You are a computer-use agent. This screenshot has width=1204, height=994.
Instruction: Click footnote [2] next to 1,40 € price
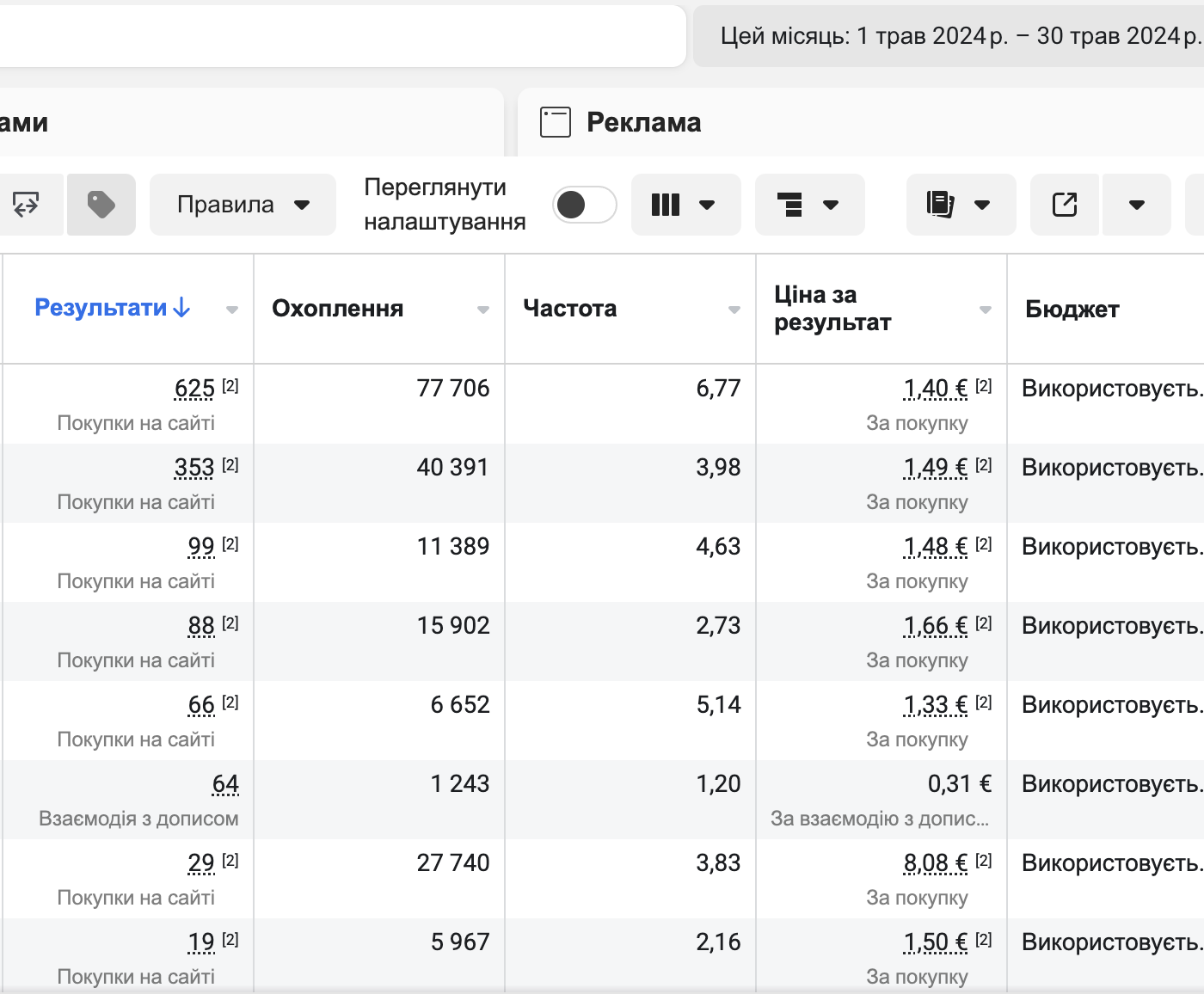coord(983,386)
